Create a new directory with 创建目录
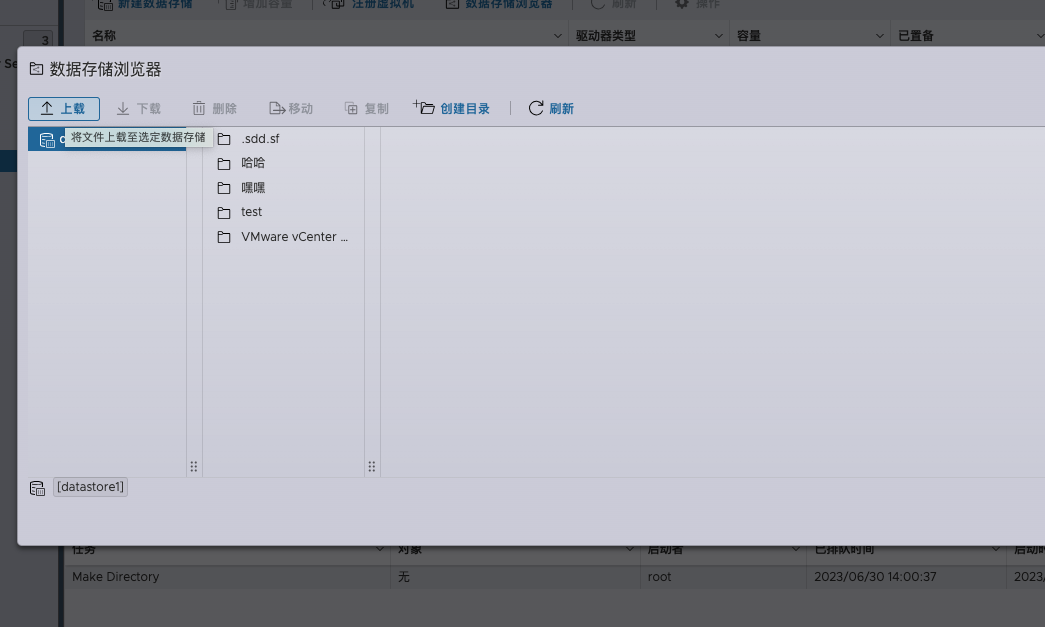This screenshot has height=627, width=1045. (452, 109)
